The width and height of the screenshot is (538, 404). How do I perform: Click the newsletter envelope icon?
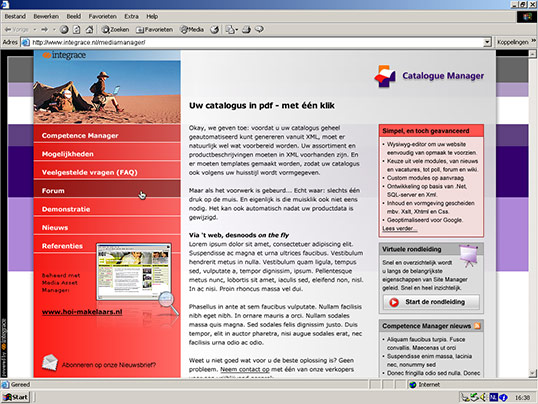[50, 363]
